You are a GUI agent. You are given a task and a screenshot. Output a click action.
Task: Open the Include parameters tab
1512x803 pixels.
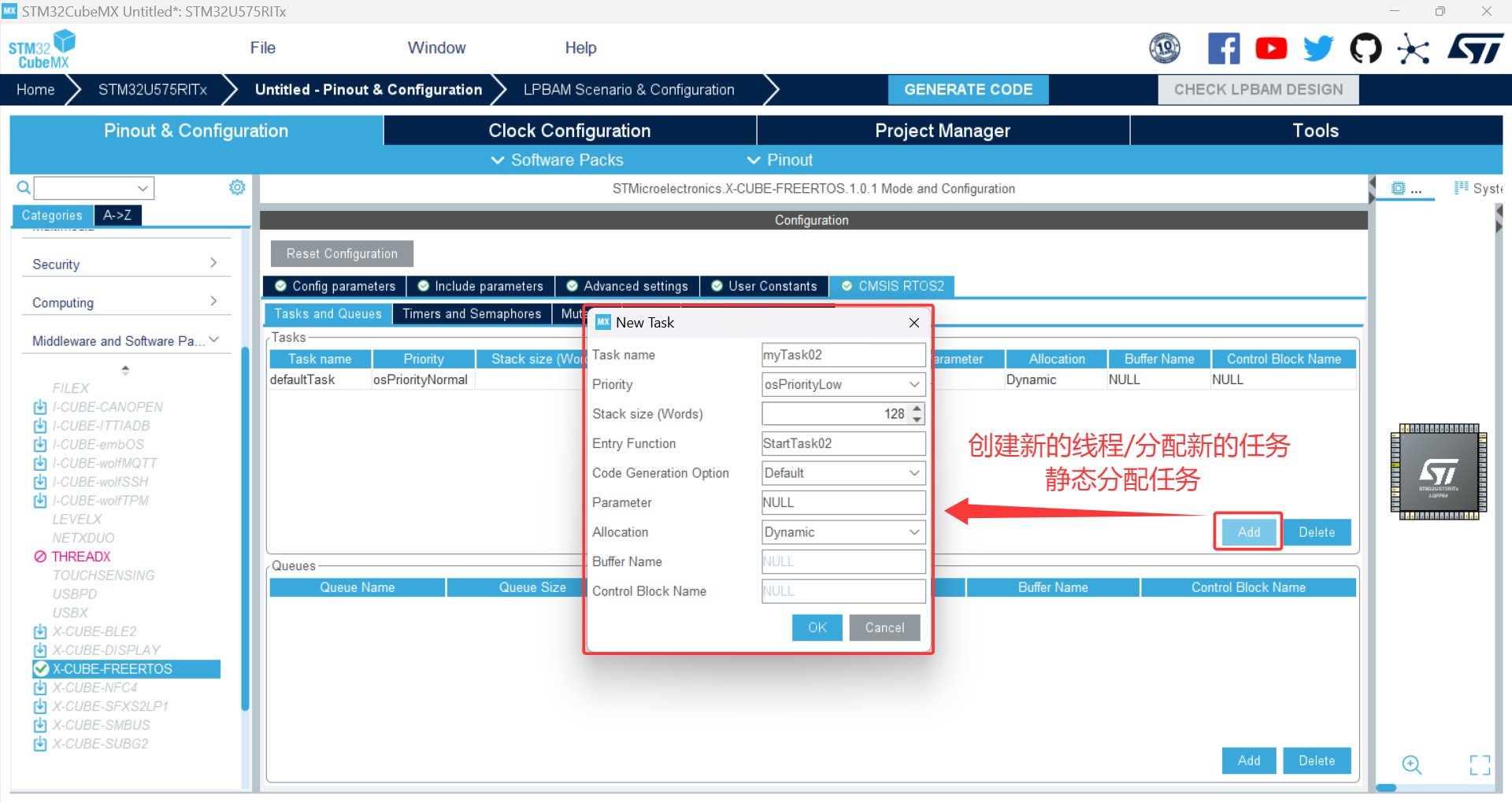480,286
